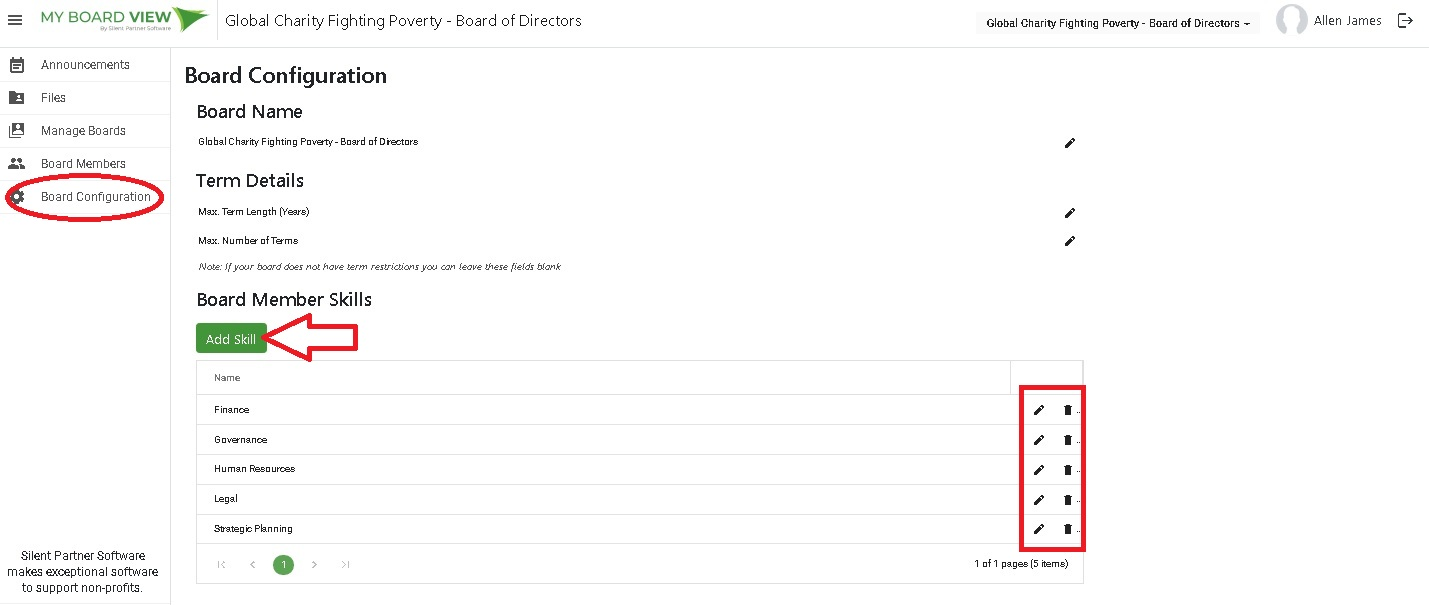Go to Files in the sidebar
1429x605 pixels.
tap(53, 98)
